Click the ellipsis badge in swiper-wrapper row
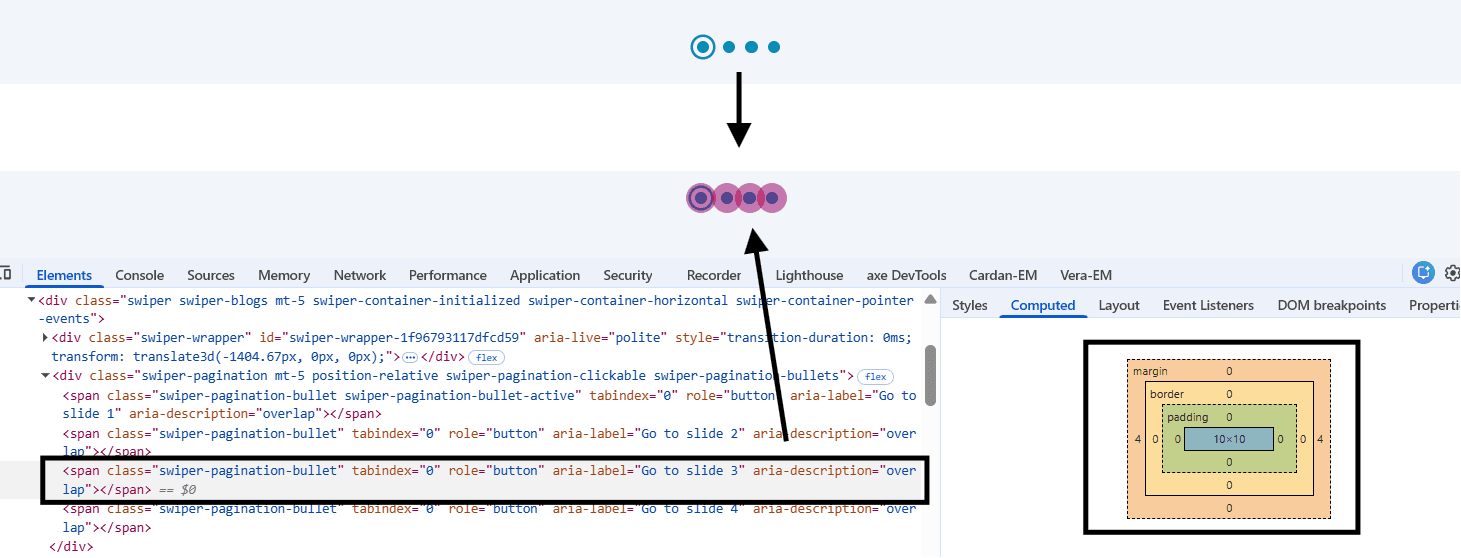This screenshot has width=1461, height=558. point(409,357)
